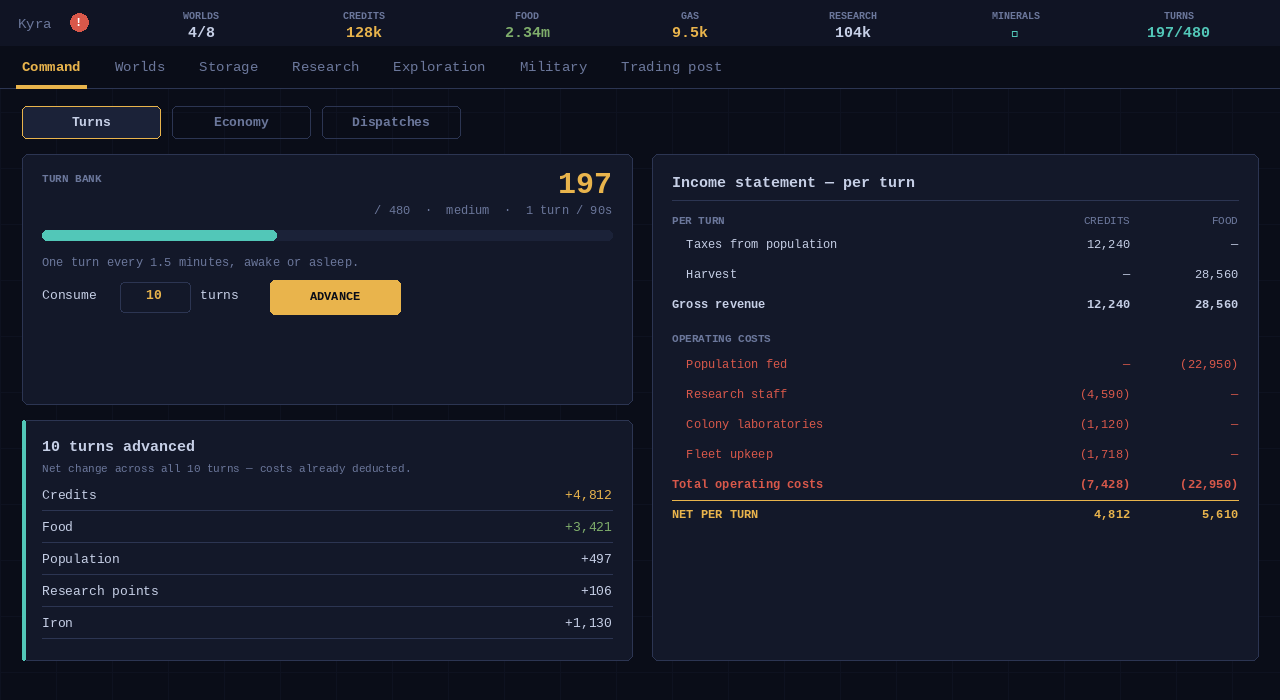Click the red alert badge beside Kyra
The width and height of the screenshot is (1280, 700).
pos(79,23)
